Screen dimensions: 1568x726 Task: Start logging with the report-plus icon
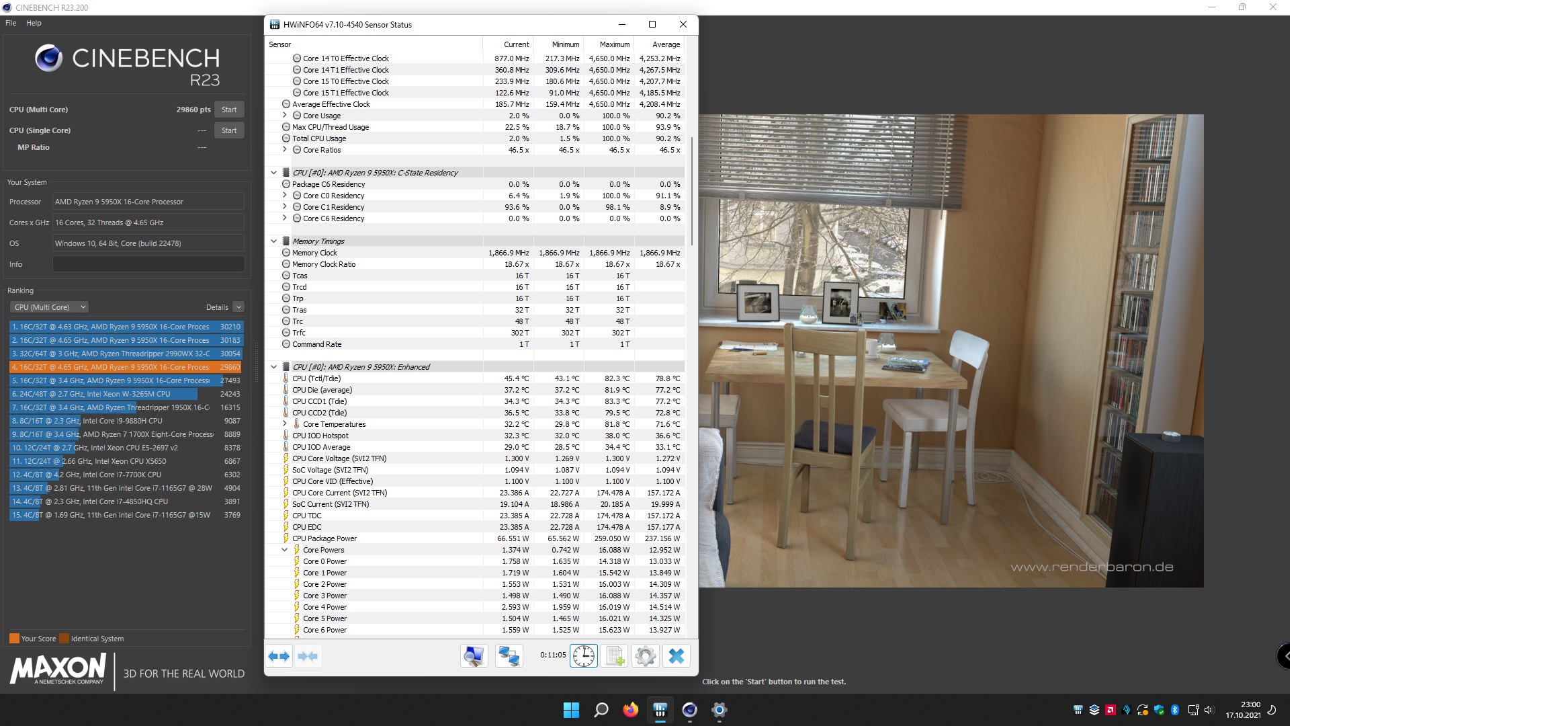pos(613,655)
